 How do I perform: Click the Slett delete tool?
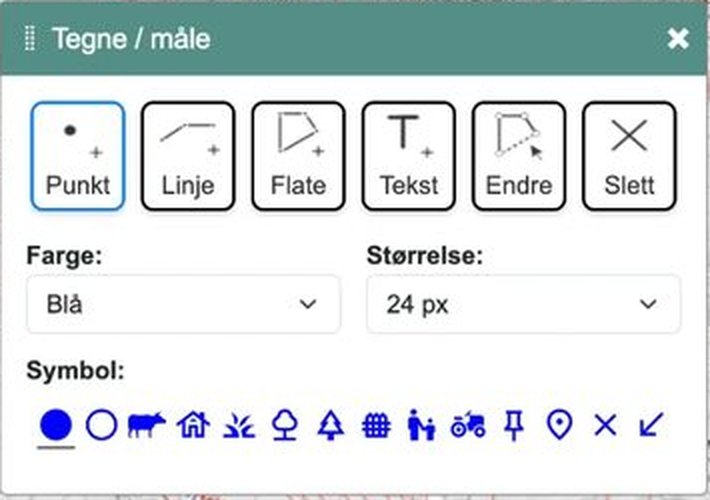[629, 156]
